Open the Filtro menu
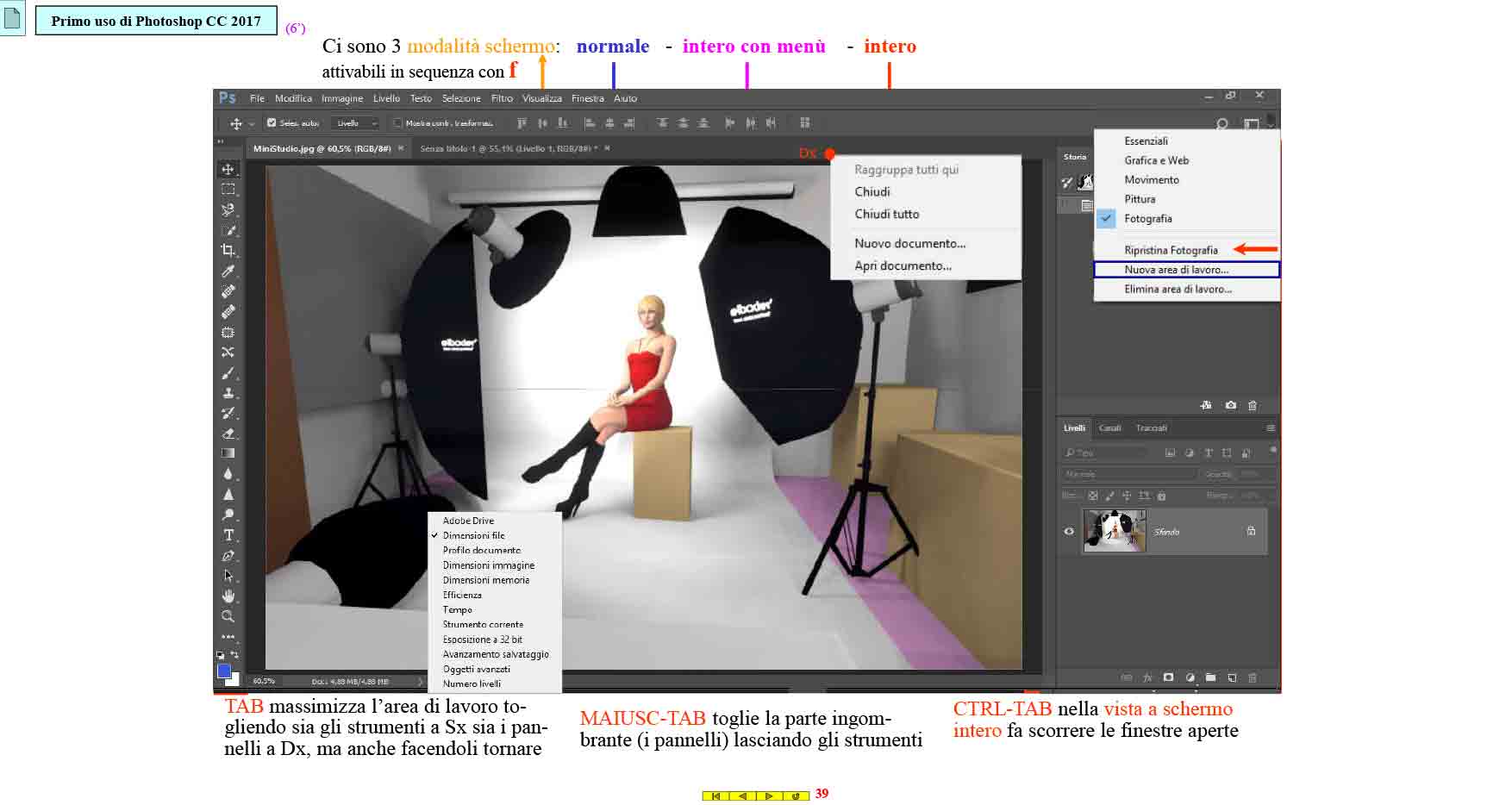 point(502,98)
